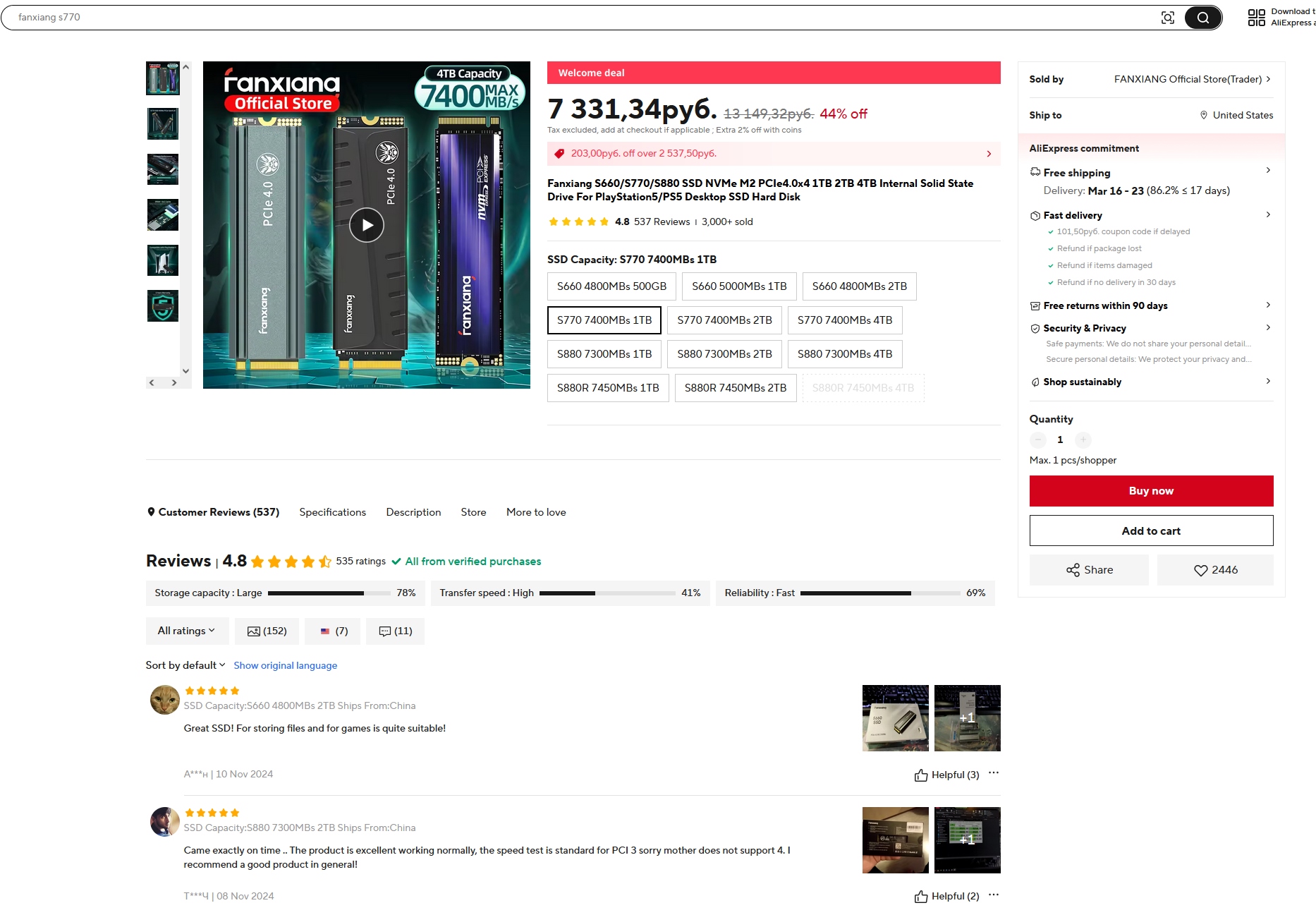This screenshot has width=1316, height=915.
Task: Filter reviews with photos (152)
Action: 267,631
